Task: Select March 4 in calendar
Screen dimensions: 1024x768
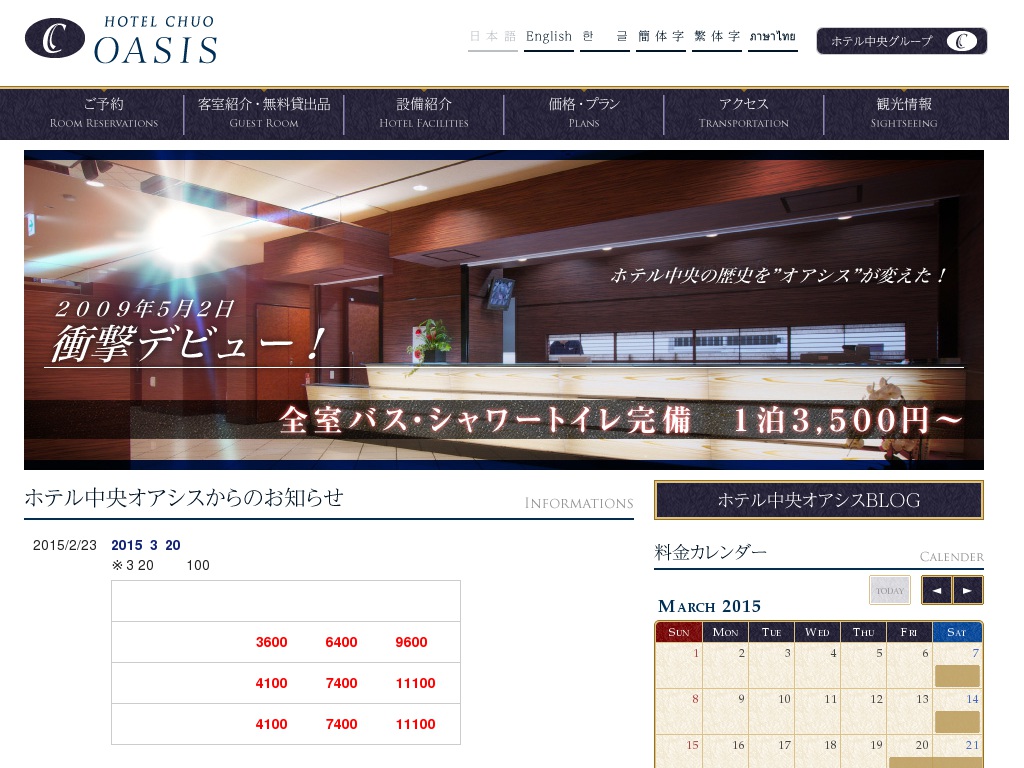Action: [818, 665]
